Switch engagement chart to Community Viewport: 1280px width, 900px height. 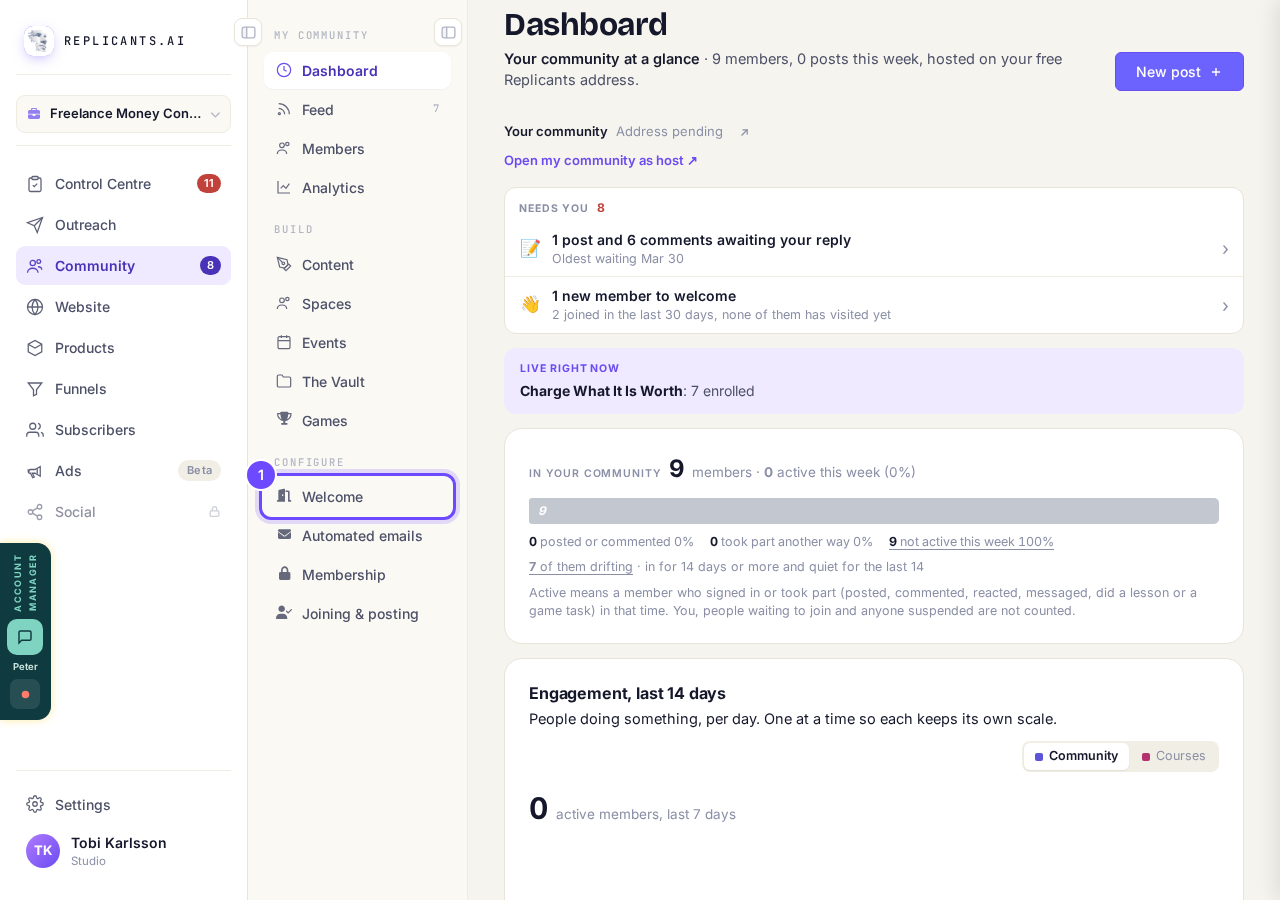coord(1076,756)
